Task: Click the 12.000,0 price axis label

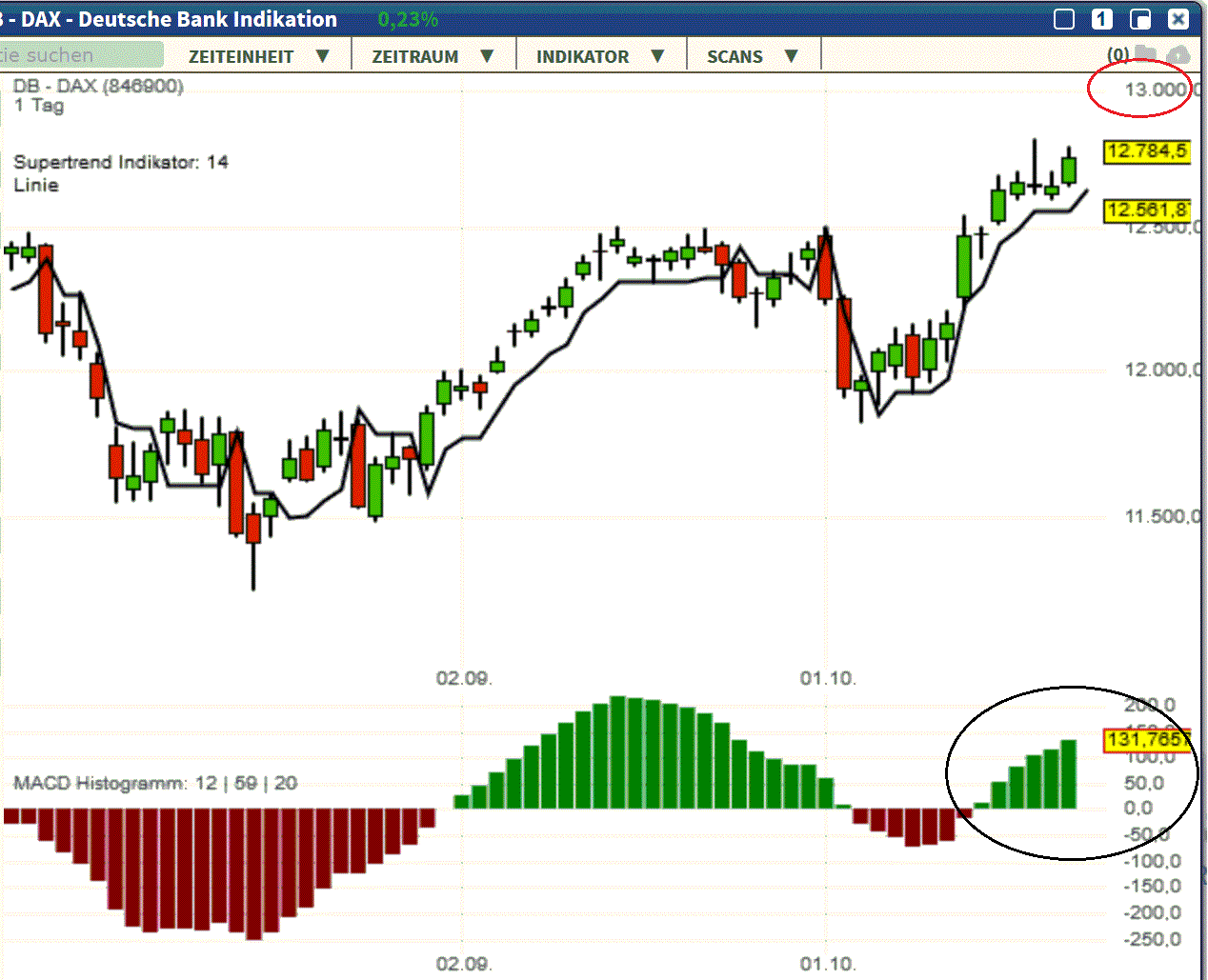Action: point(1162,370)
